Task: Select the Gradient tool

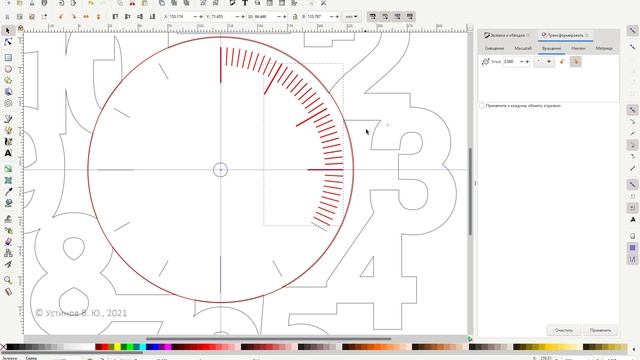Action: pos(8,169)
